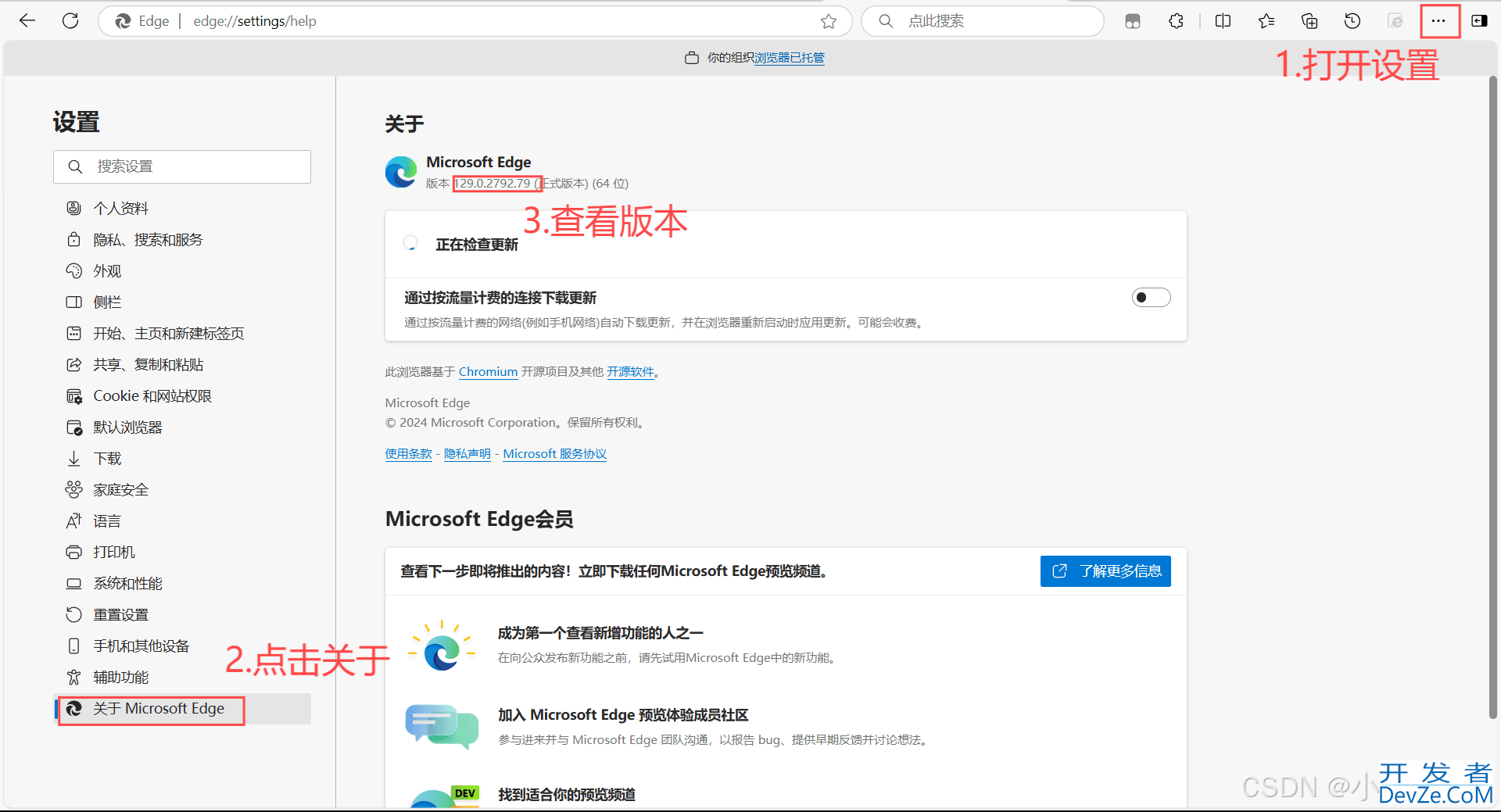
Task: Click the 手机和其他设备 phone icon
Action: tap(74, 646)
